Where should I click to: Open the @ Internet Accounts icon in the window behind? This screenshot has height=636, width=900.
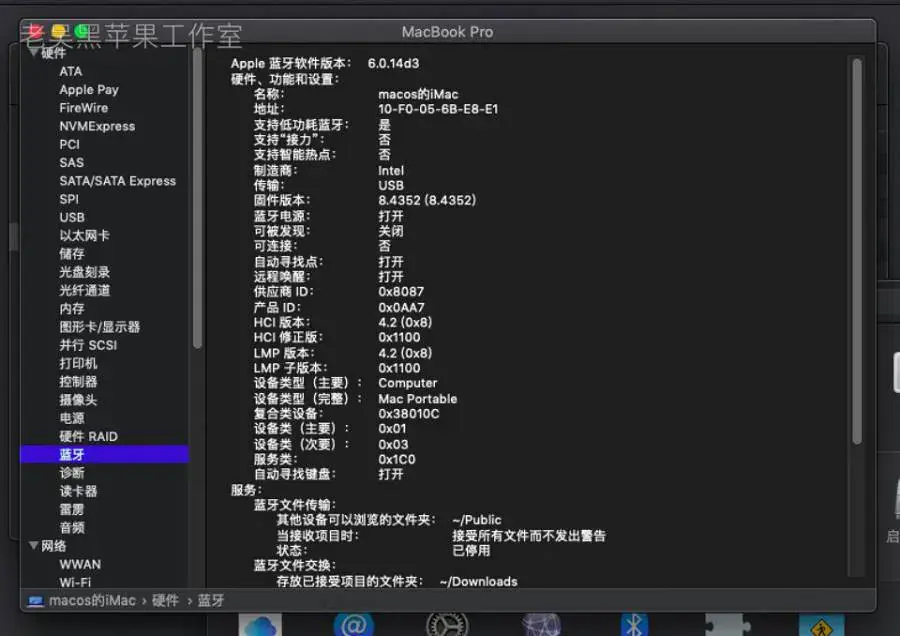354,624
